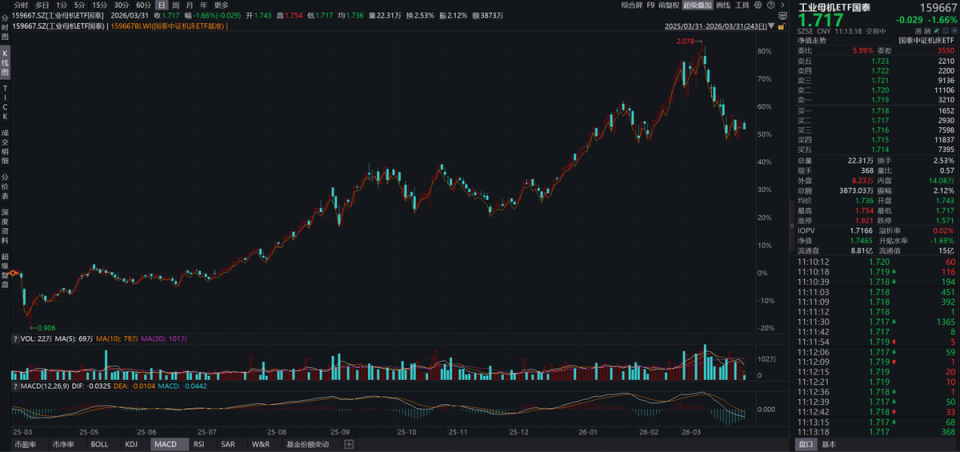Open the date range 2025/03/31-2026/03/31 selector
The width and height of the screenshot is (960, 452).
(716, 26)
